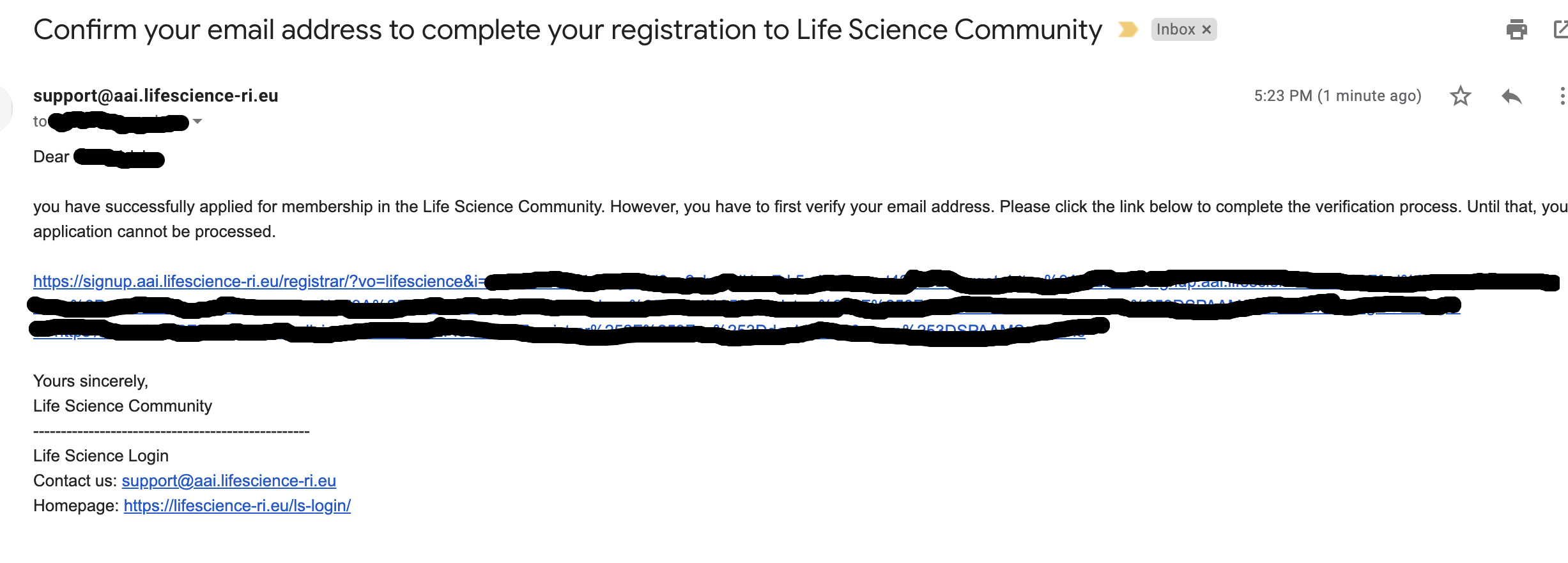Viewport: 1568px width, 563px height.
Task: Click the email subject heading
Action: click(567, 29)
